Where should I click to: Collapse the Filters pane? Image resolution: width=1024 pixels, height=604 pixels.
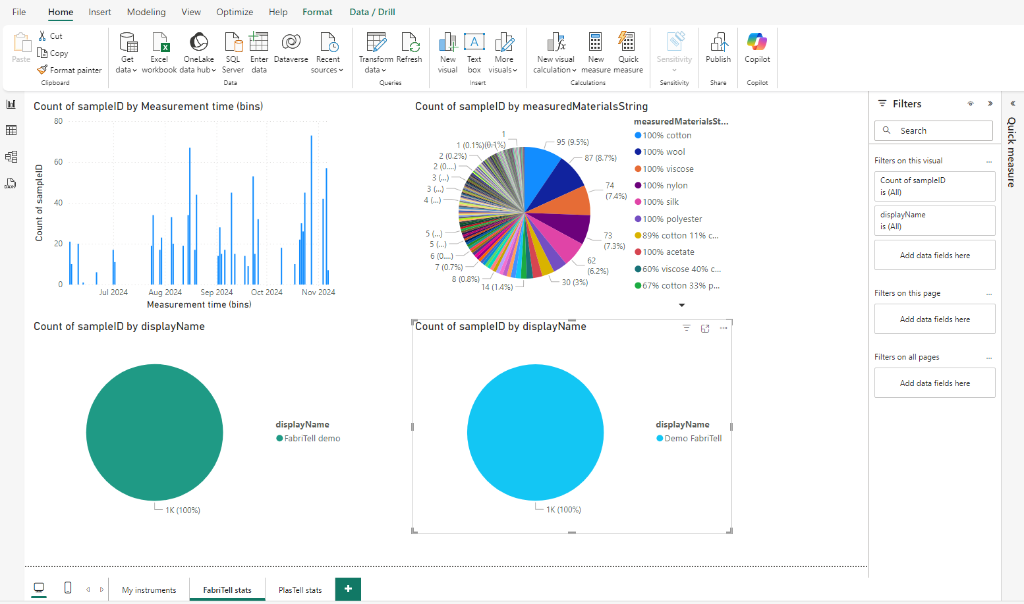pos(990,104)
